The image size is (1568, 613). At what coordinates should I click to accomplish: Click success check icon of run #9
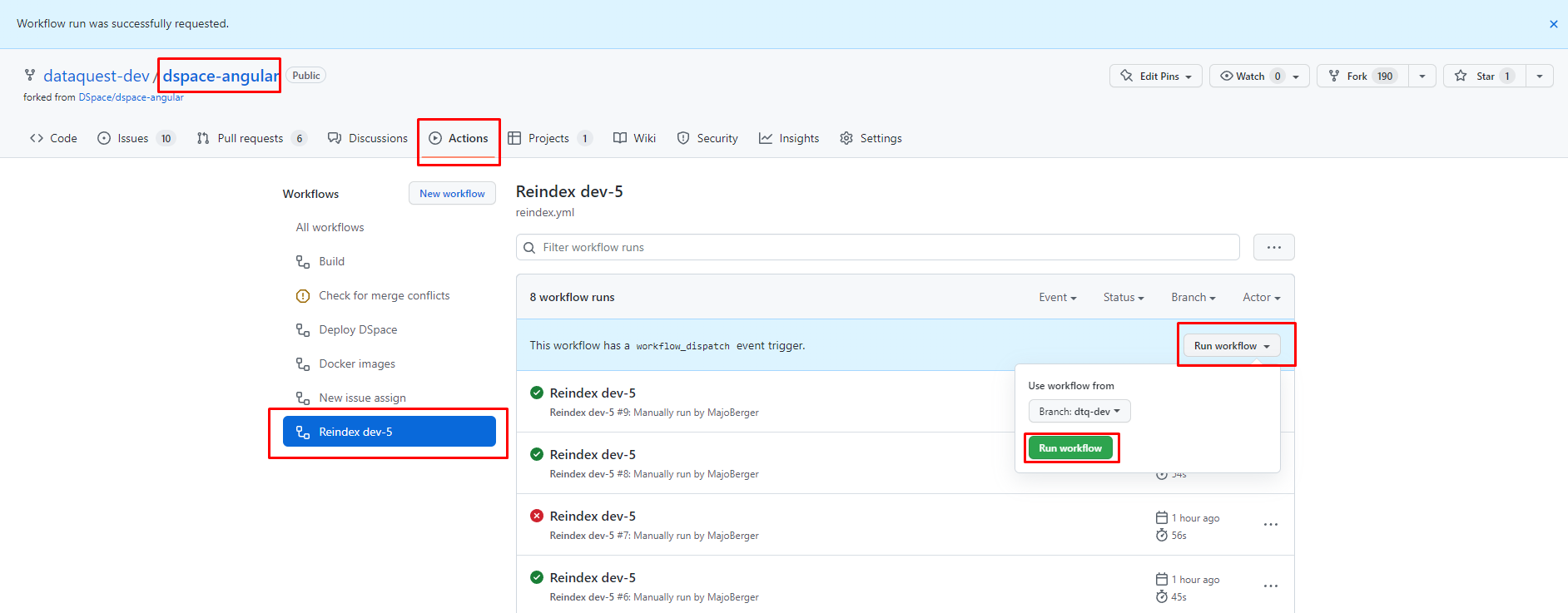tap(537, 393)
